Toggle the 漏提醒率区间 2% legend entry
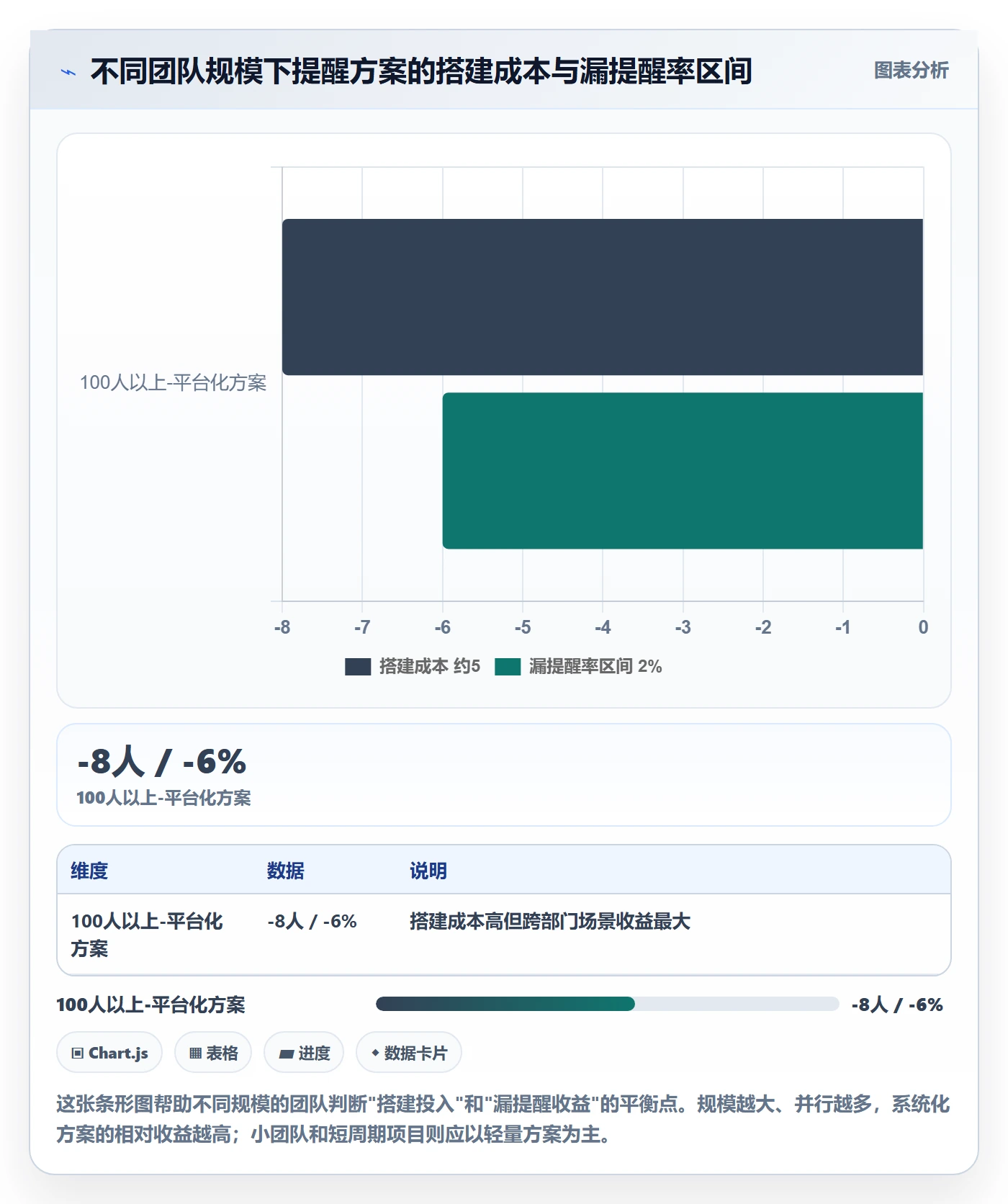 click(x=578, y=666)
